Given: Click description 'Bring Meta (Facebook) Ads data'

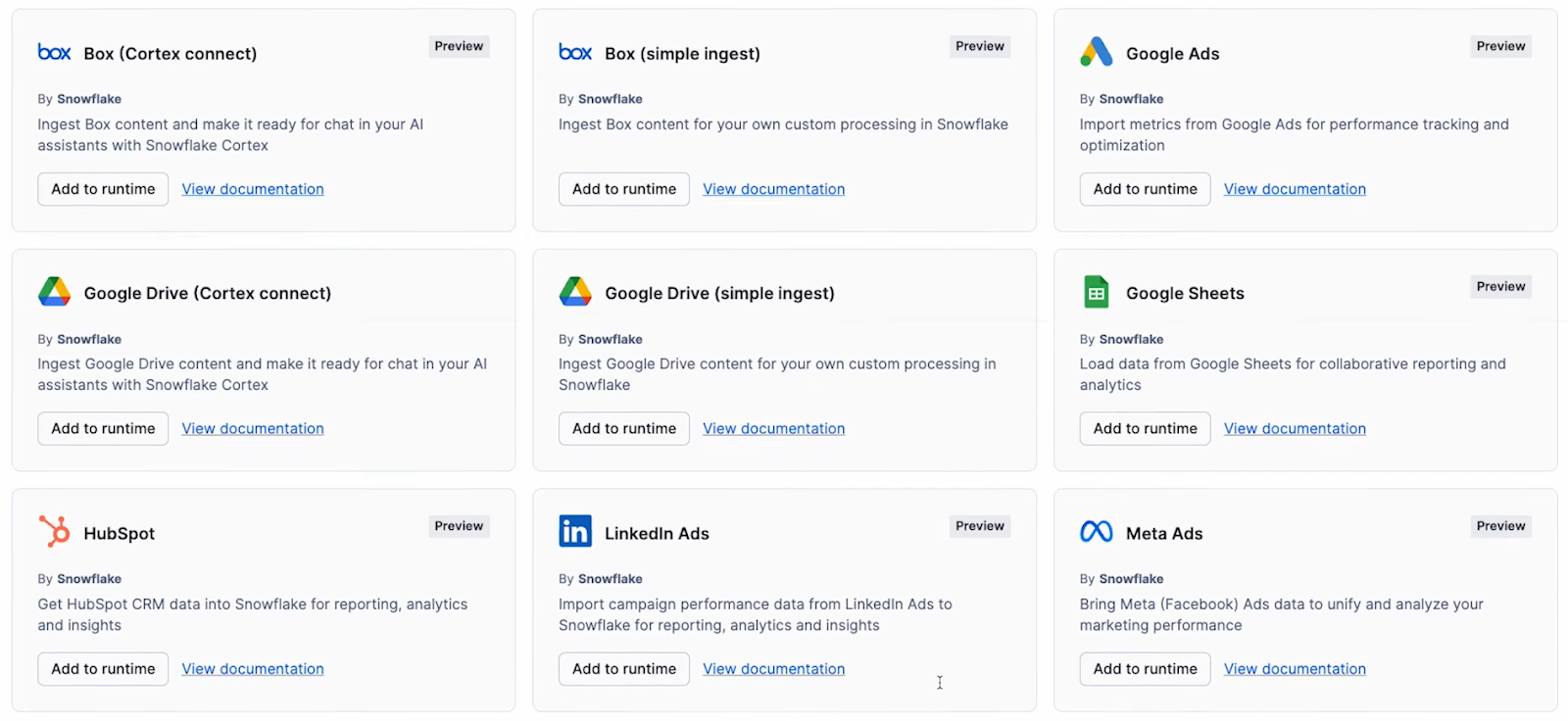Looking at the screenshot, I should (1282, 614).
